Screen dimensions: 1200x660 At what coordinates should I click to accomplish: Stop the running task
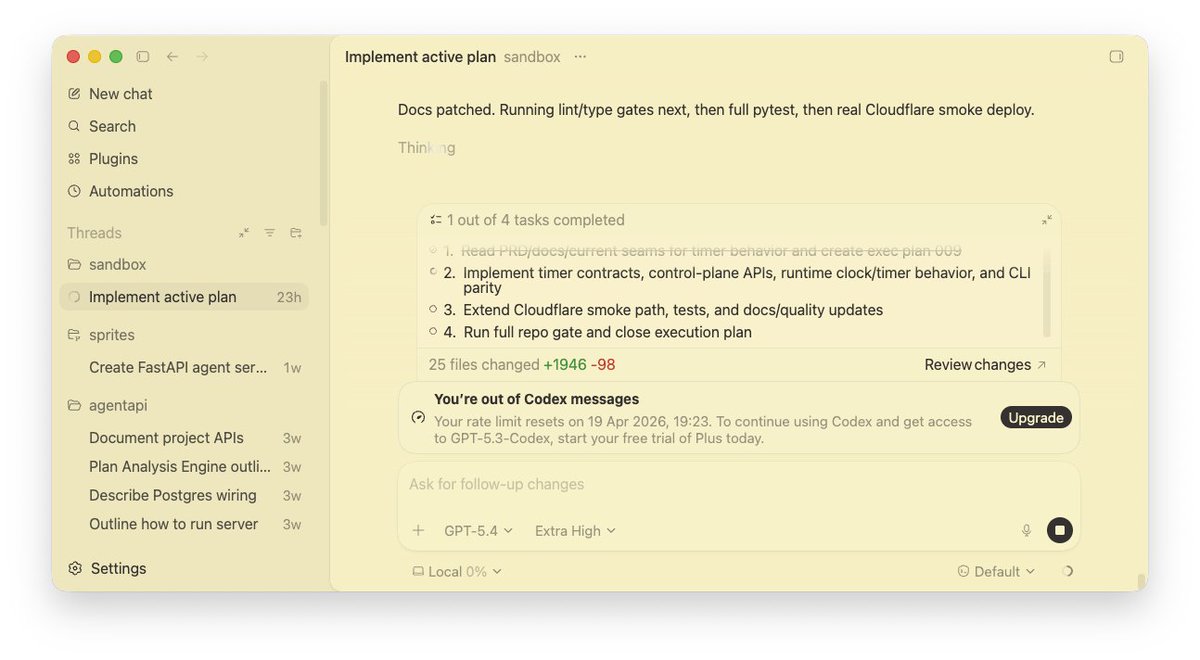[1060, 531]
